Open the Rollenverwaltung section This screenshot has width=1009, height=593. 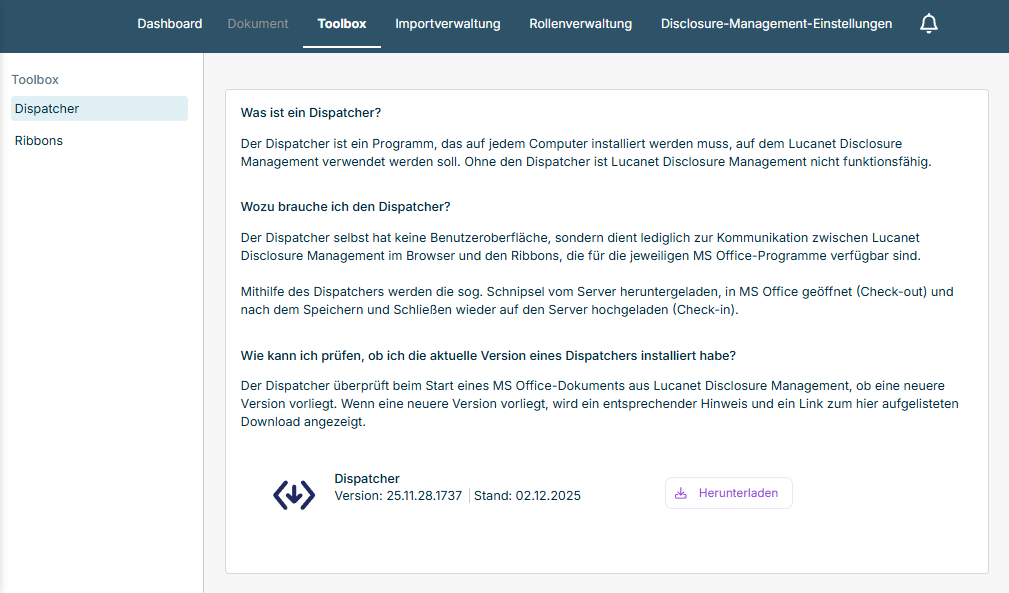pyautogui.click(x=580, y=23)
